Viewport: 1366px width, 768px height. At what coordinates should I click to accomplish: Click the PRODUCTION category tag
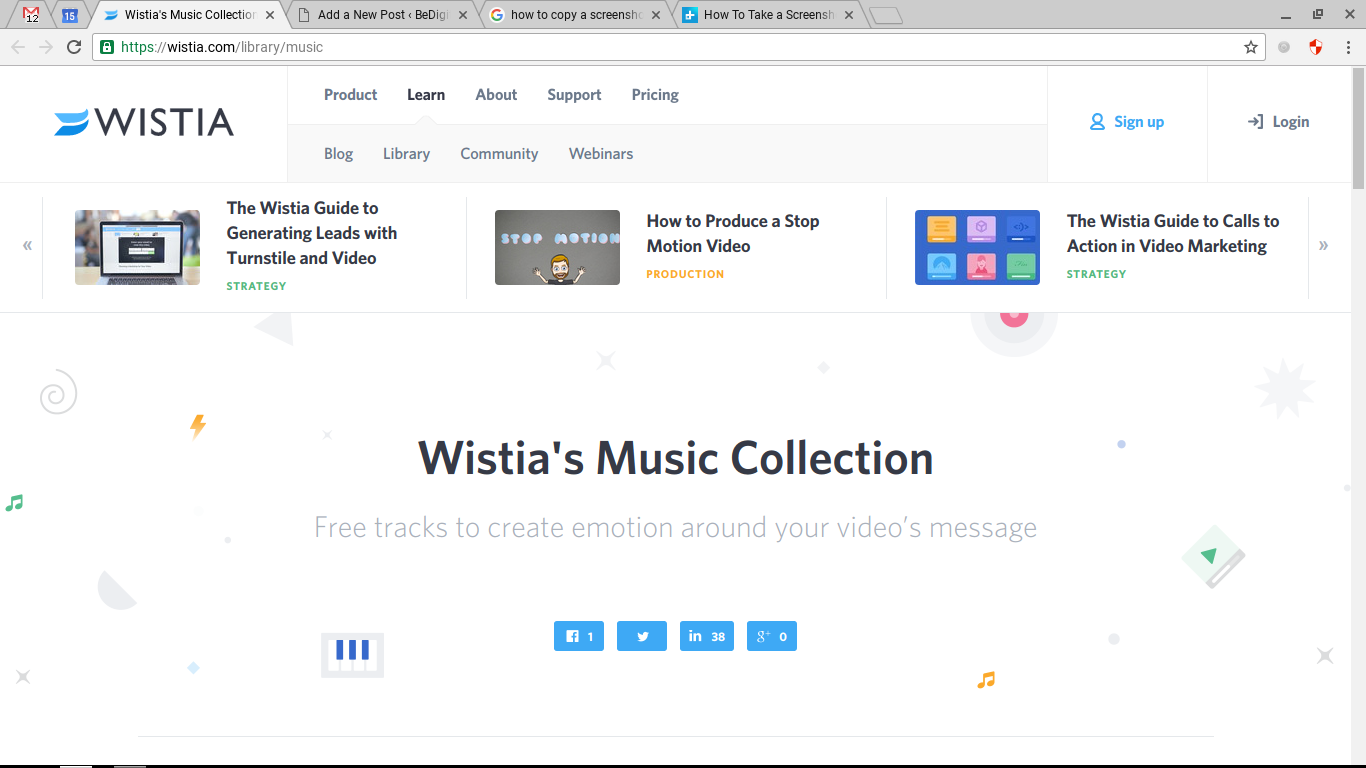point(685,274)
